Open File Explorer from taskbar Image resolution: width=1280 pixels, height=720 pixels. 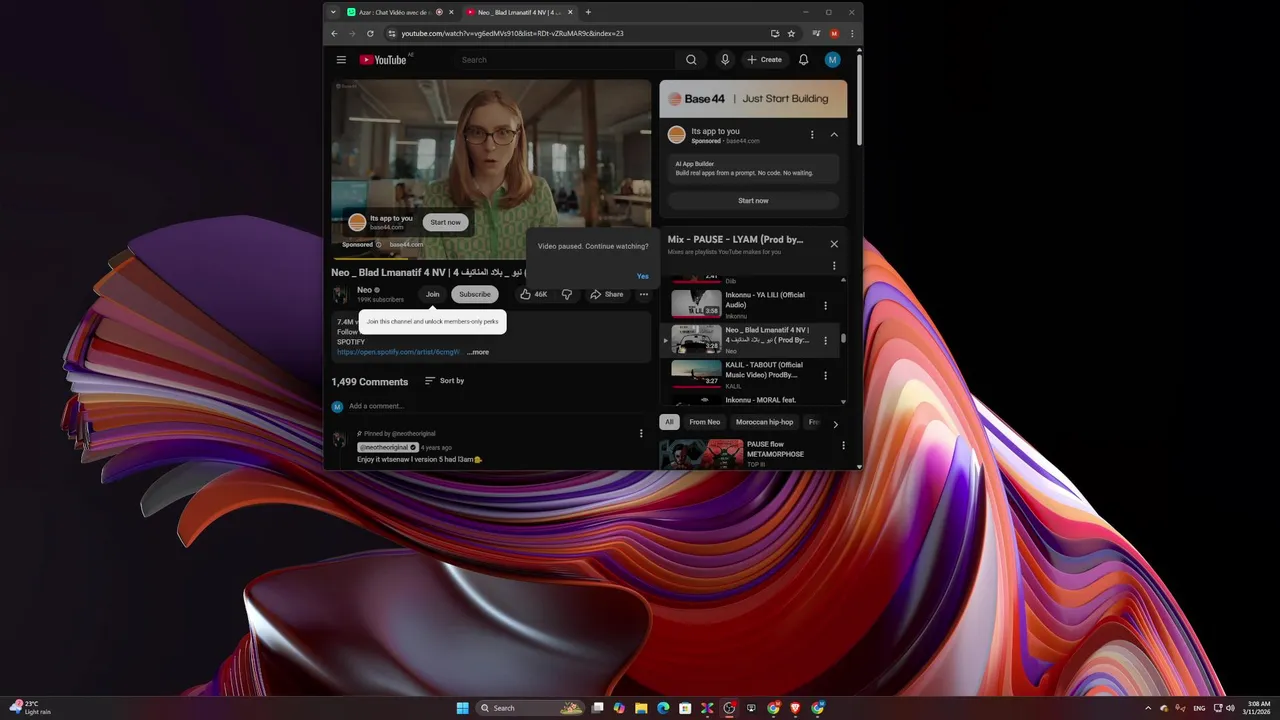click(641, 708)
